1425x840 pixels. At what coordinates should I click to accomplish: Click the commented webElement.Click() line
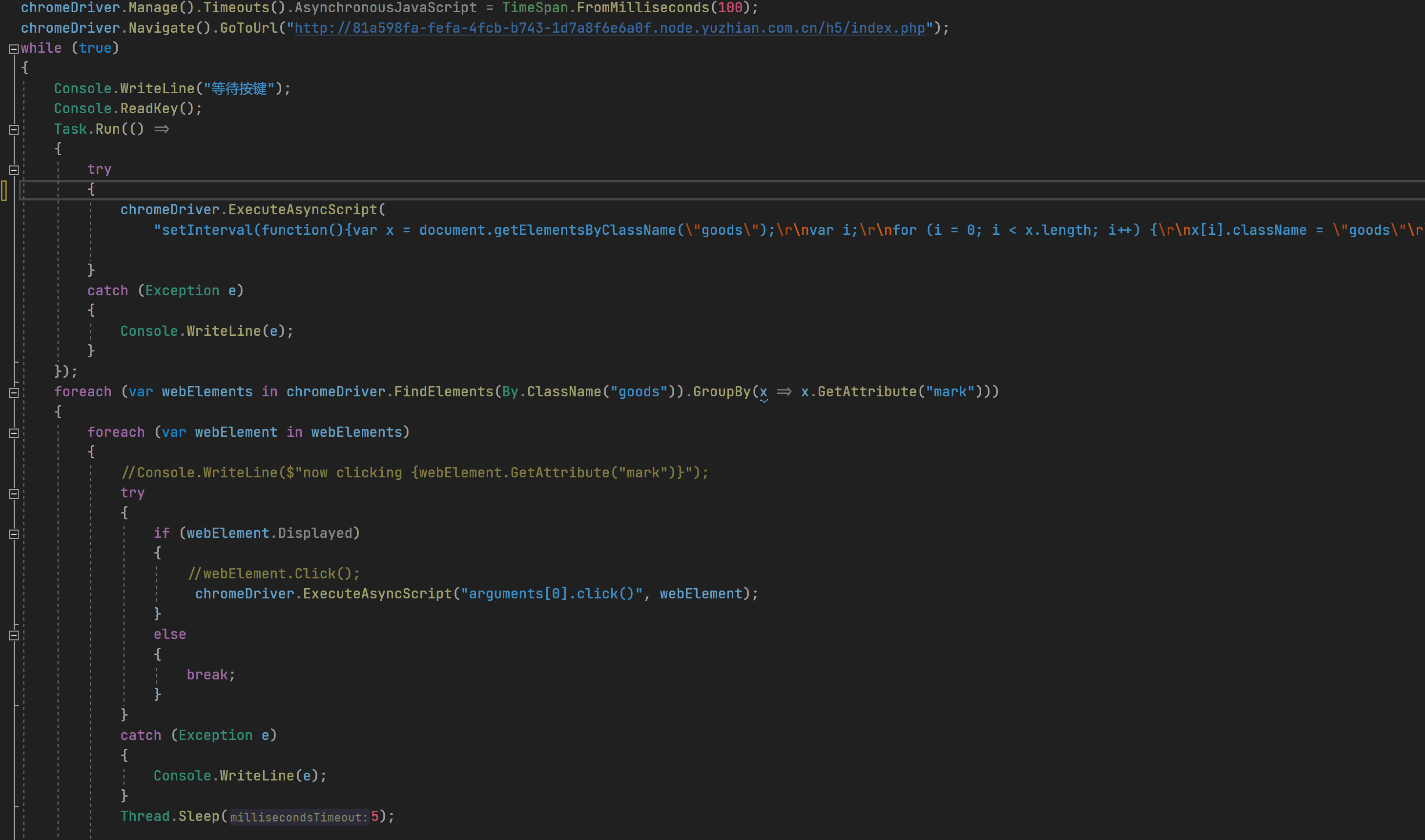click(x=274, y=574)
